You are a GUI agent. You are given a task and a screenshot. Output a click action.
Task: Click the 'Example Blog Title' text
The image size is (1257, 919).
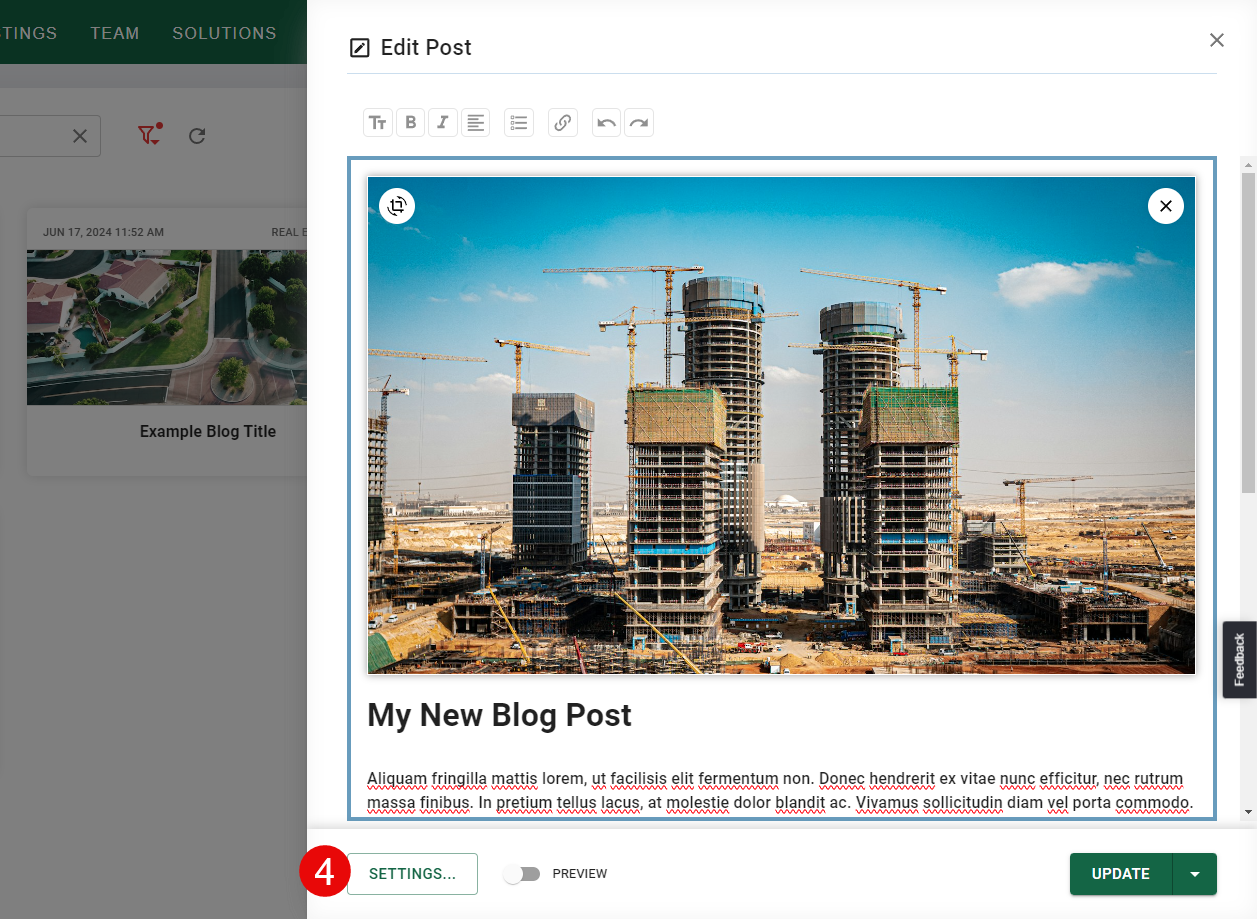[x=208, y=432]
